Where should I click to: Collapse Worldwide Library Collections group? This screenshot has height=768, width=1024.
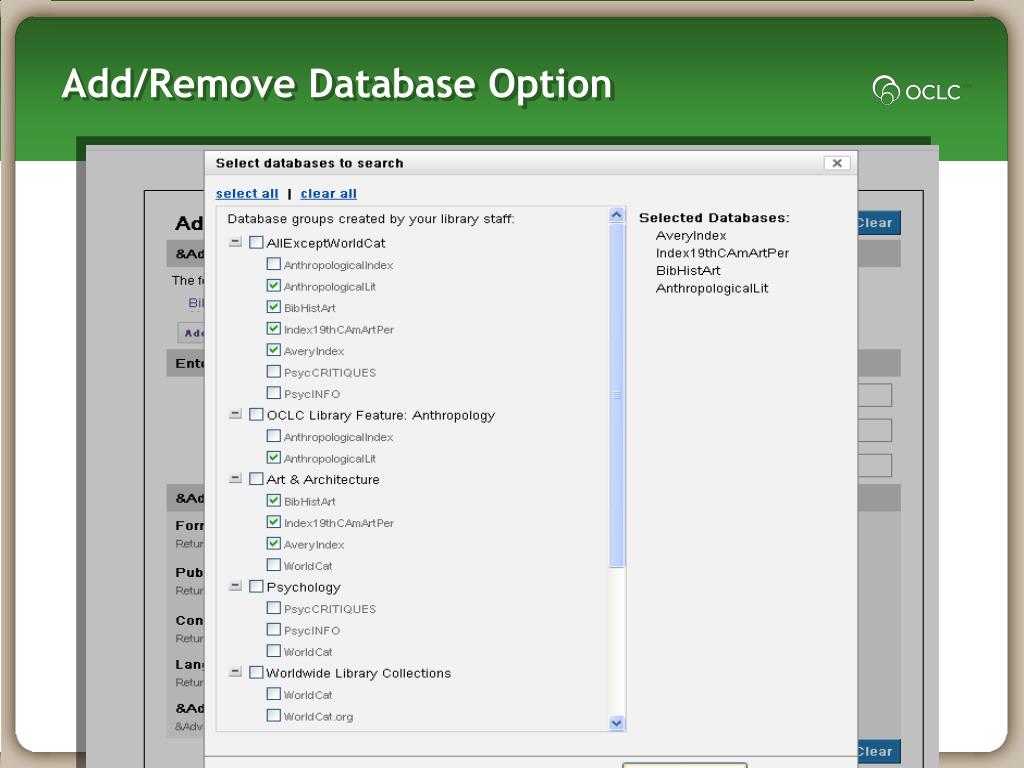pyautogui.click(x=235, y=672)
